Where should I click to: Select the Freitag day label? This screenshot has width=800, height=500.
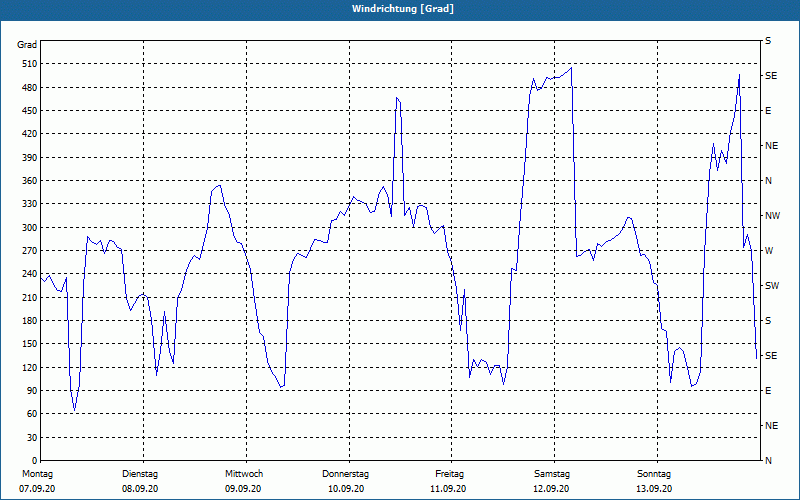449,474
